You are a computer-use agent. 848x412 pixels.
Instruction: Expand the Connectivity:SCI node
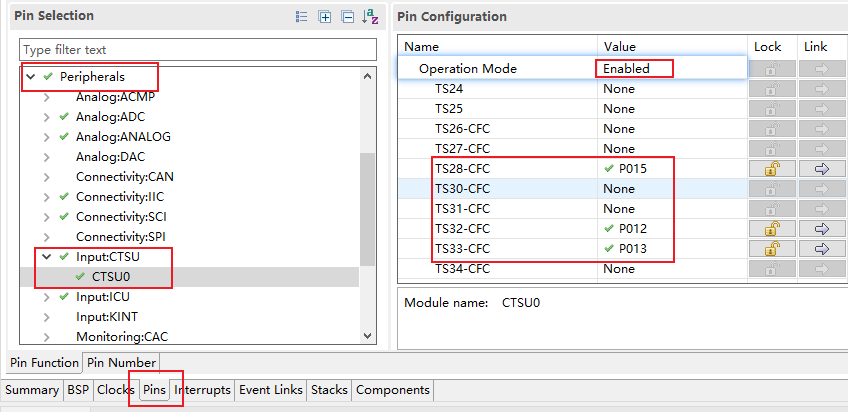46,217
